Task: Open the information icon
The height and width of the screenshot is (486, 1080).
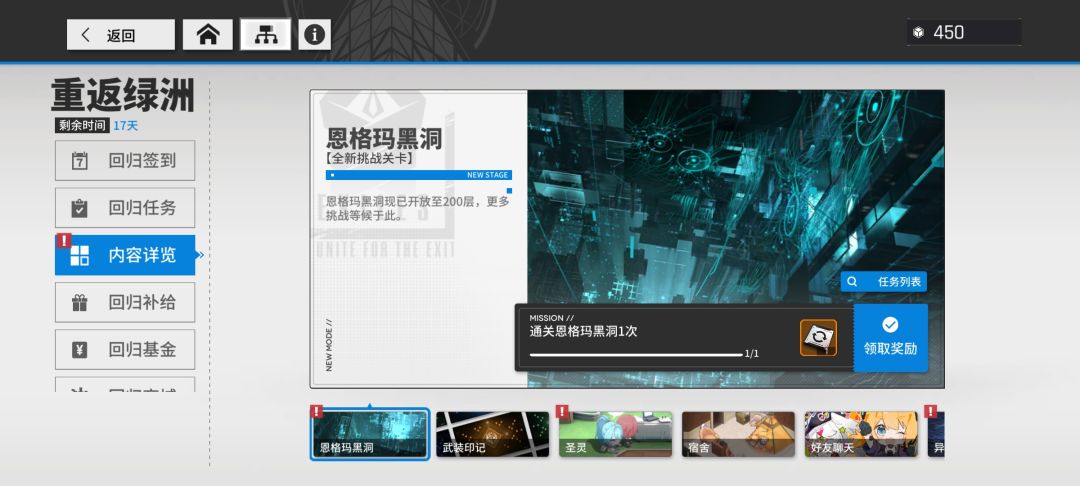Action: point(315,34)
